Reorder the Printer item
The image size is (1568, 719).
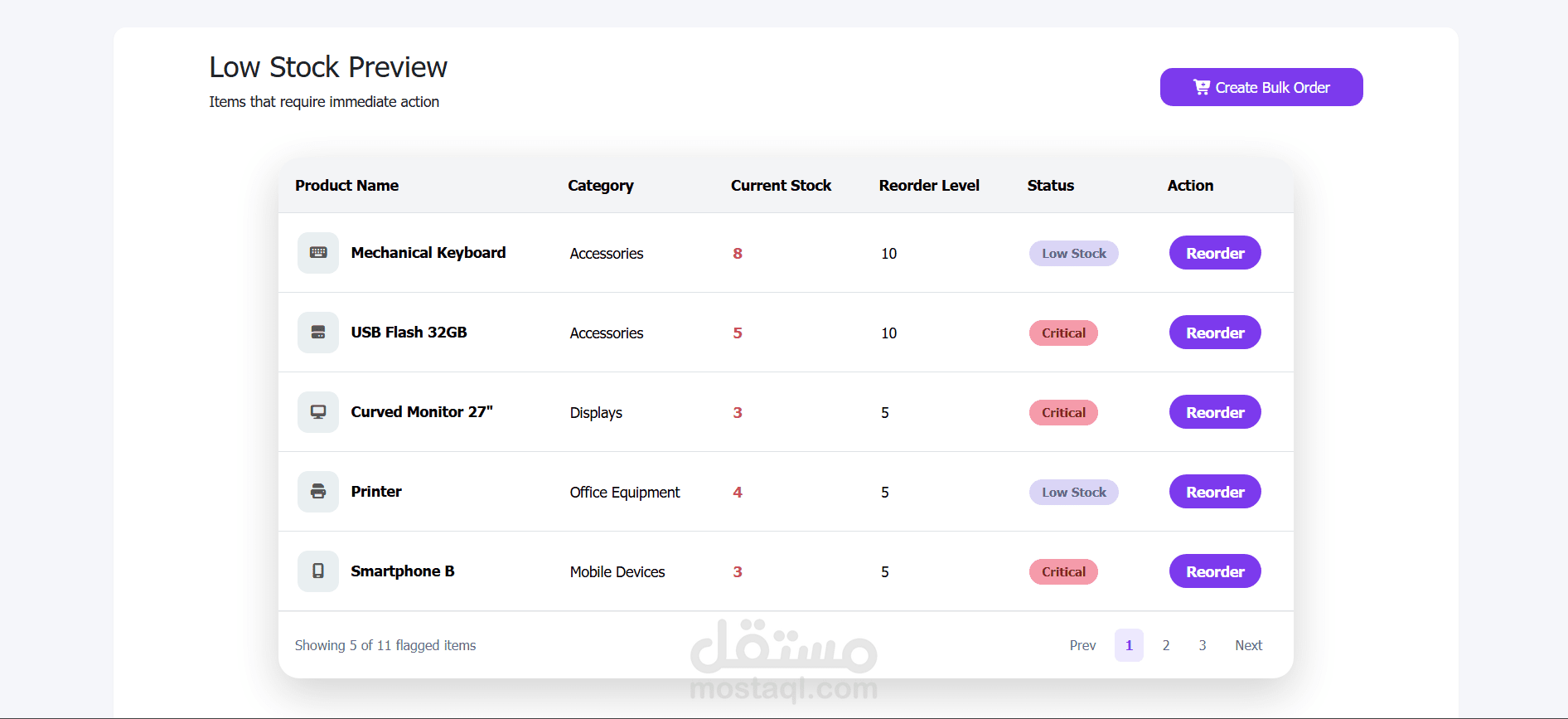[x=1215, y=492]
